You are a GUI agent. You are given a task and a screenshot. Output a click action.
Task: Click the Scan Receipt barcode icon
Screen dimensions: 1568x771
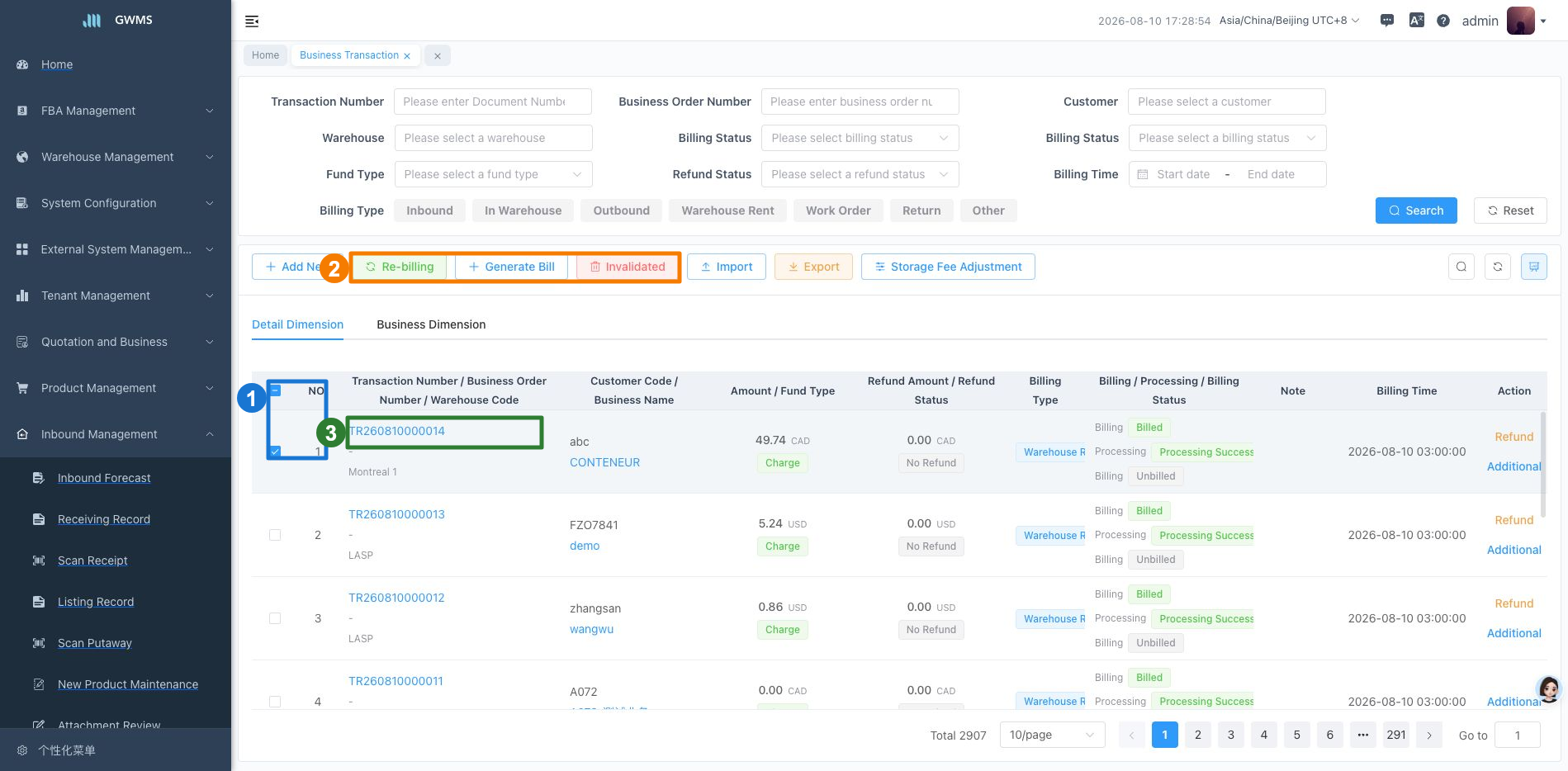coord(39,561)
